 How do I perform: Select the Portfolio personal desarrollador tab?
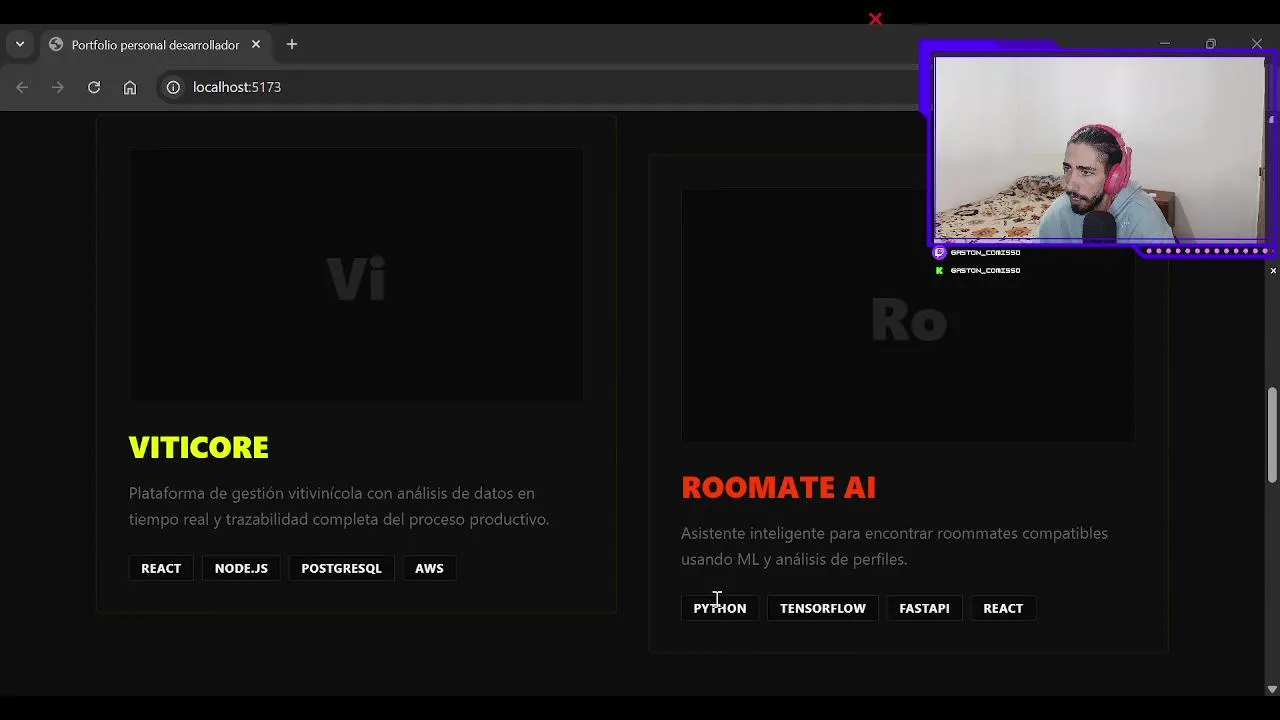click(155, 45)
